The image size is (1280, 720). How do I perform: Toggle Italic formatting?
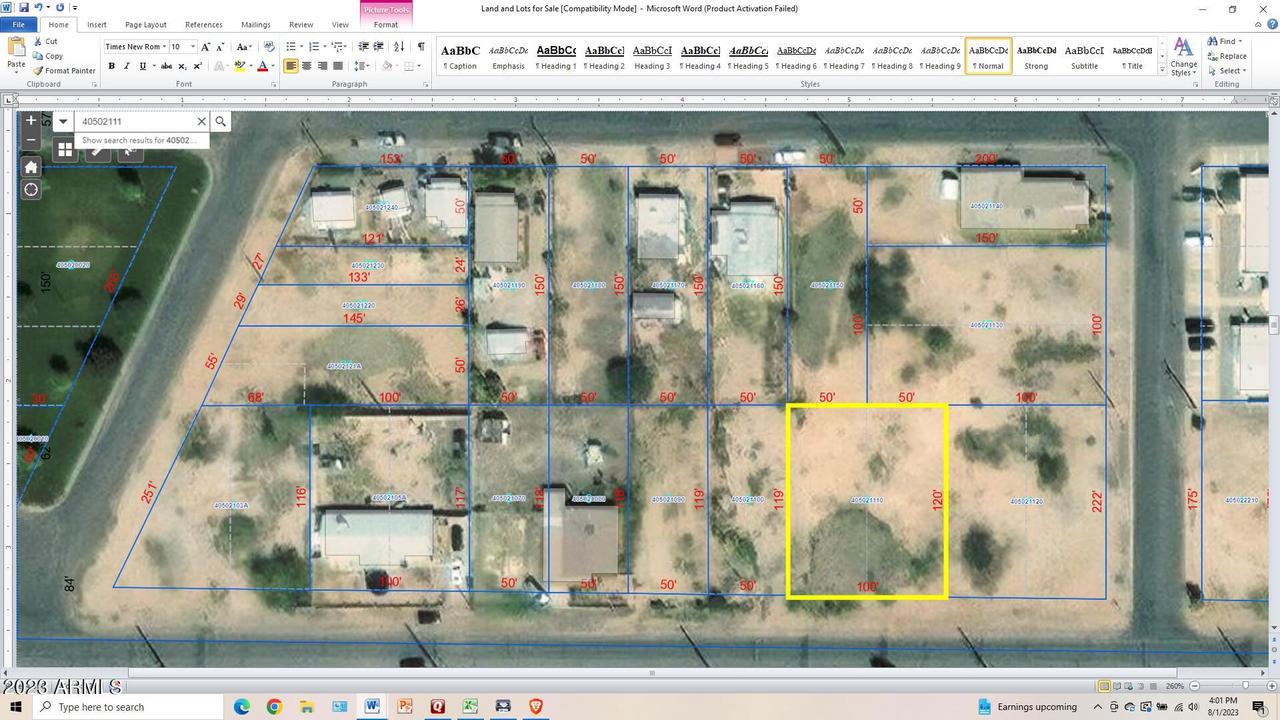coord(127,66)
